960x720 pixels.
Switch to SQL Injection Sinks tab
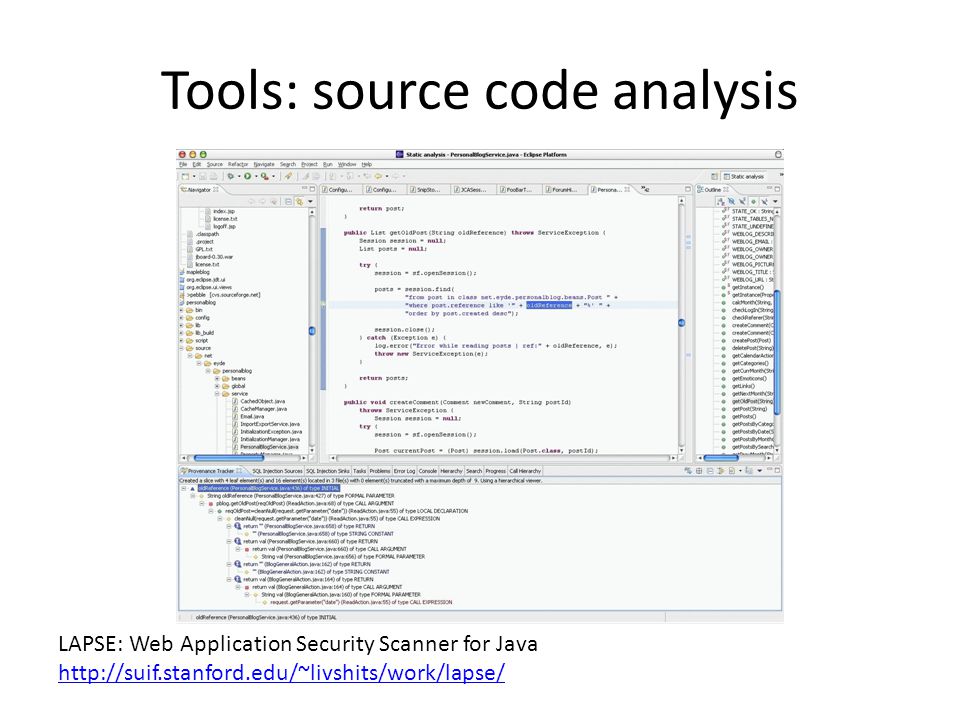[x=328, y=471]
